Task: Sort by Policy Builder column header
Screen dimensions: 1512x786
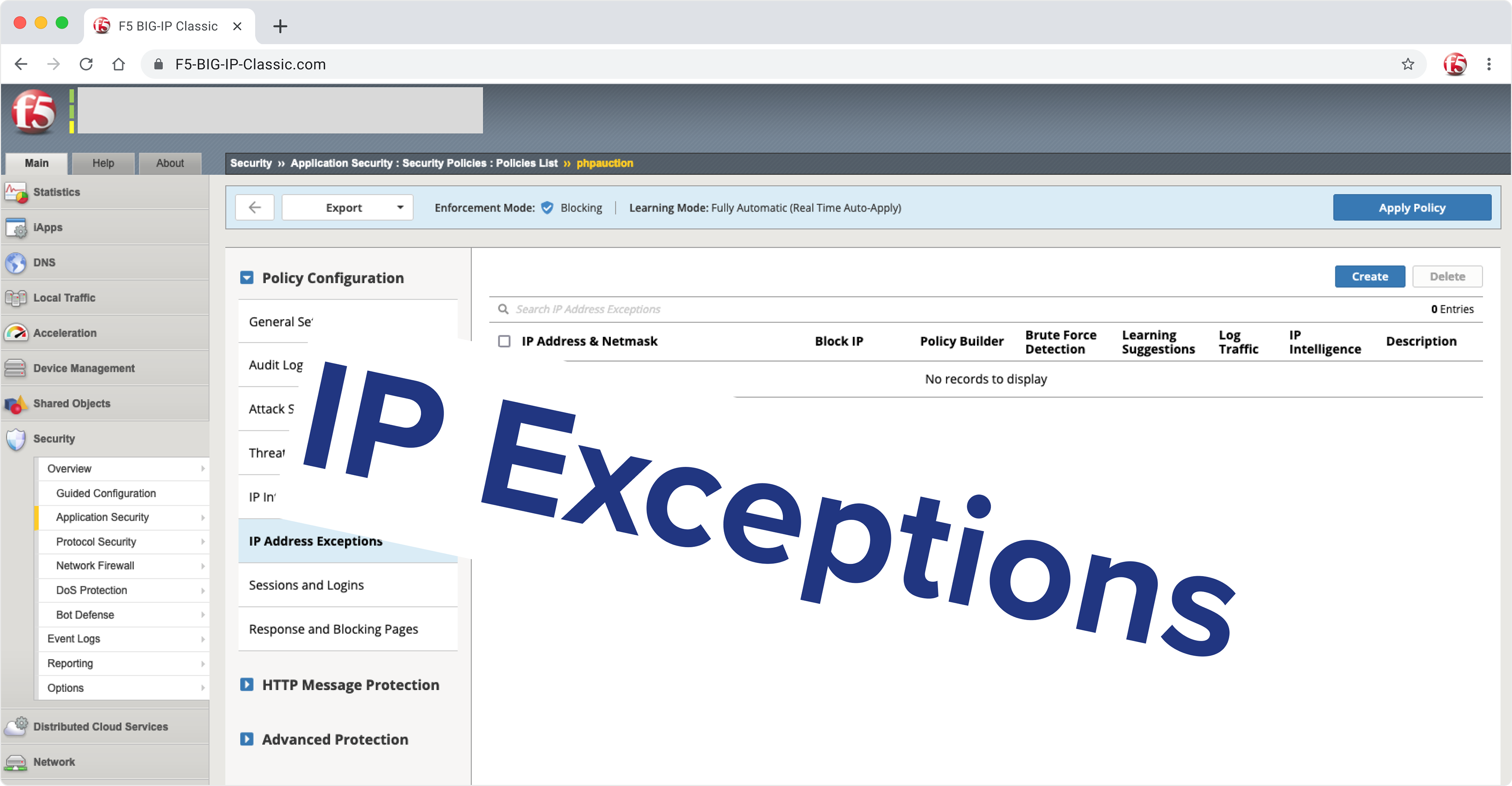Action: pos(962,341)
